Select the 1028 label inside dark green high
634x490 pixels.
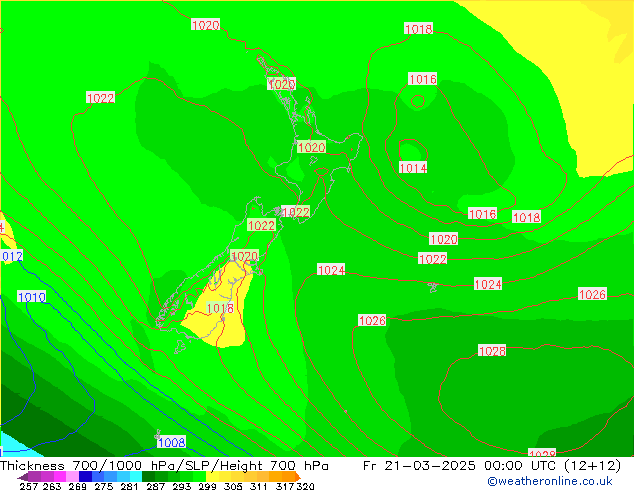pos(492,351)
